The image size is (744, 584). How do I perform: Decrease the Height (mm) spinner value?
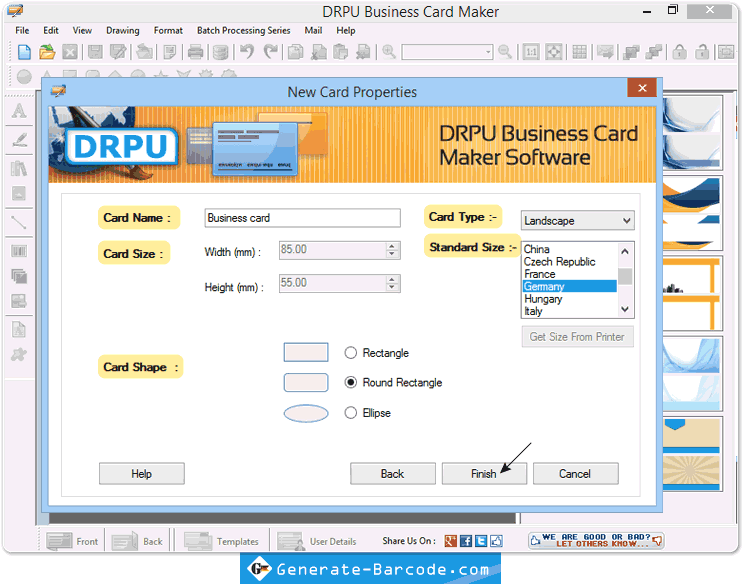click(x=391, y=287)
